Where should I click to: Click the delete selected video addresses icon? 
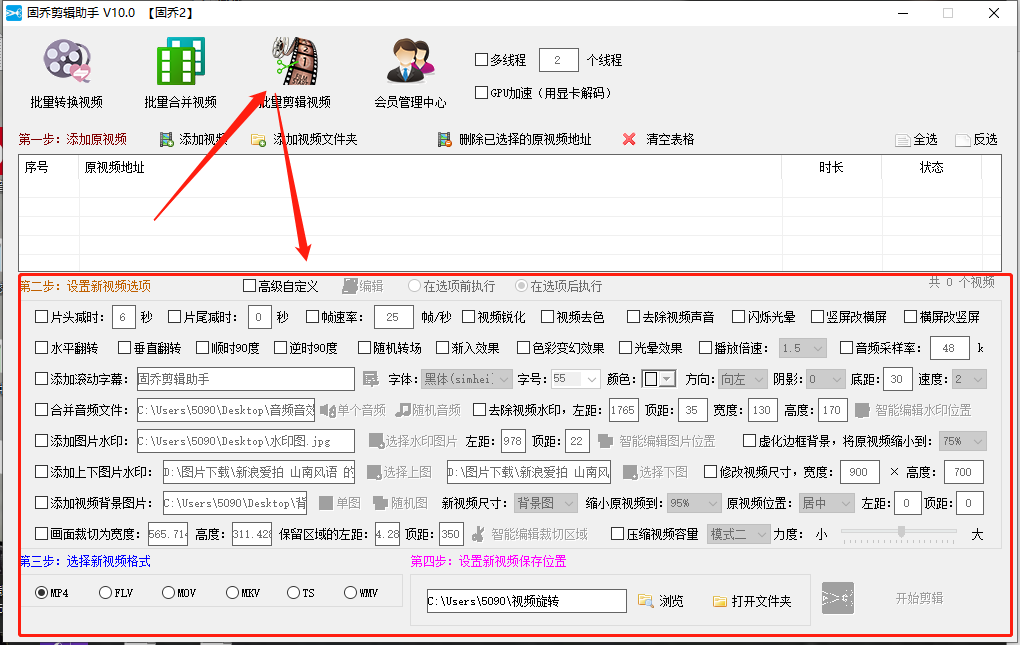(443, 139)
